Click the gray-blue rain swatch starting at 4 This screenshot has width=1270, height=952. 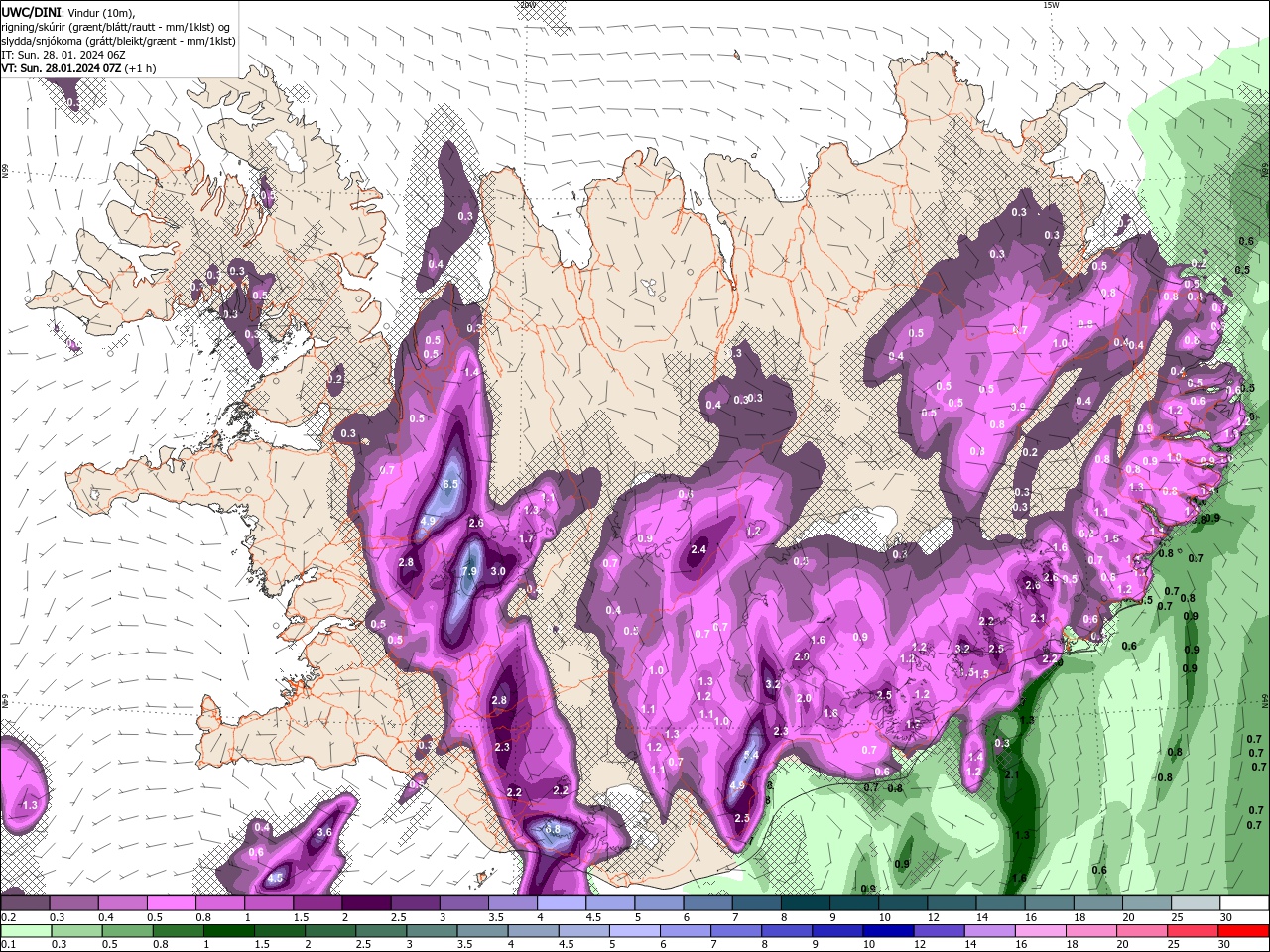tap(533, 931)
